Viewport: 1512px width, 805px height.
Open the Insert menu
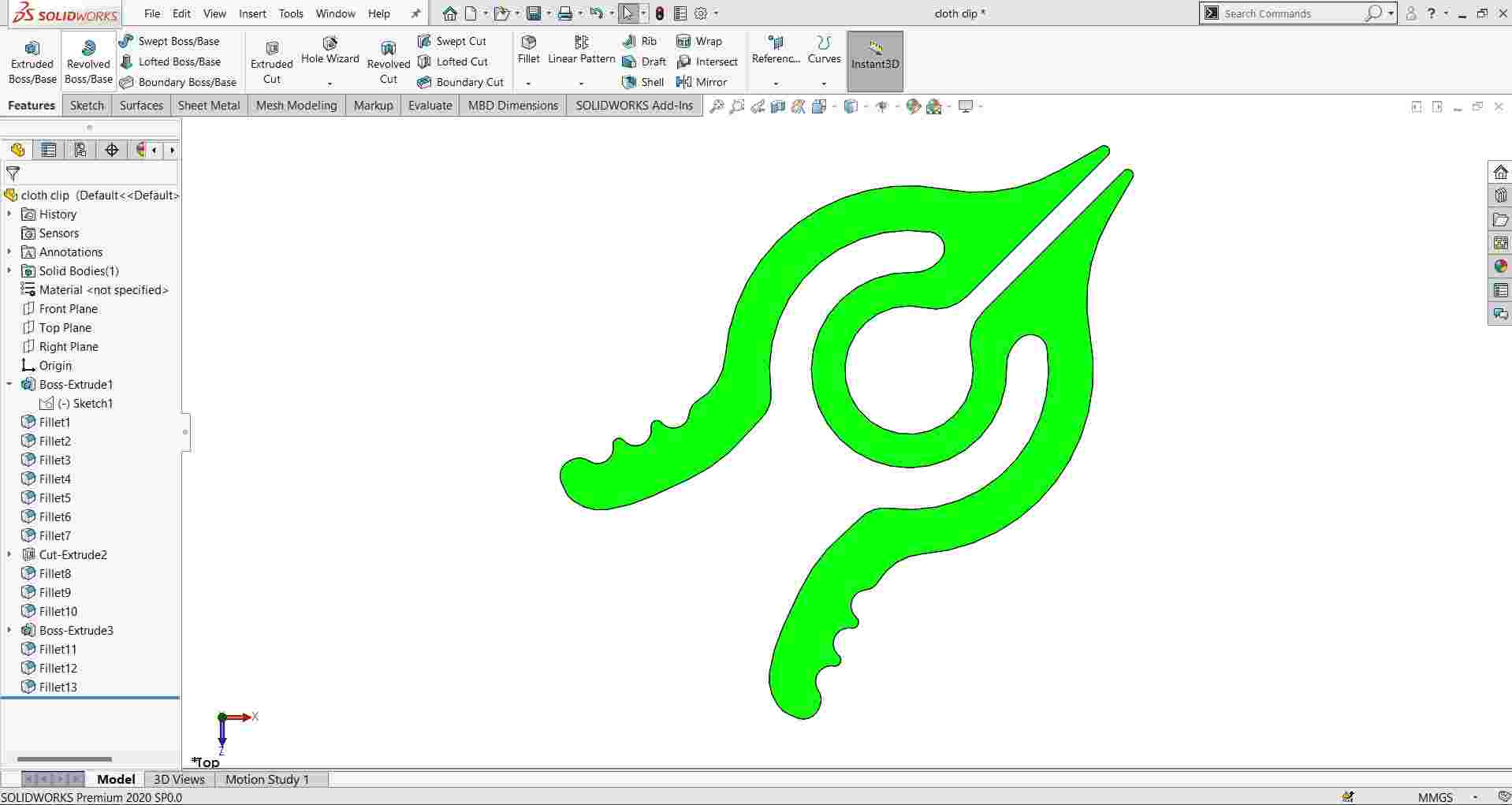252,13
